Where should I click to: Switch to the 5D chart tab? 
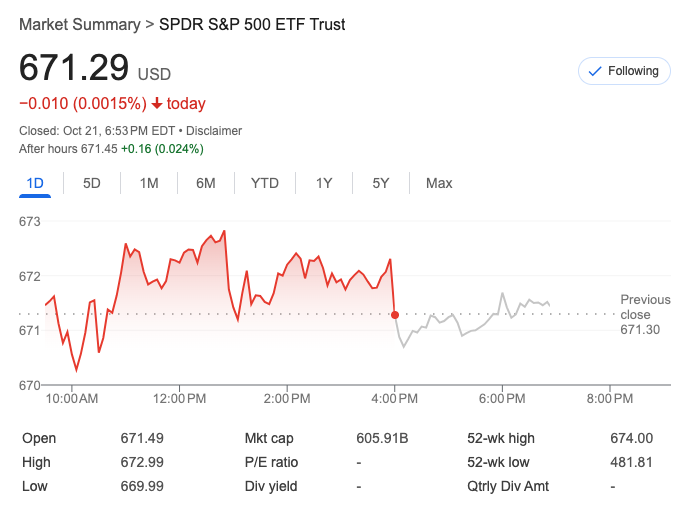[x=92, y=183]
